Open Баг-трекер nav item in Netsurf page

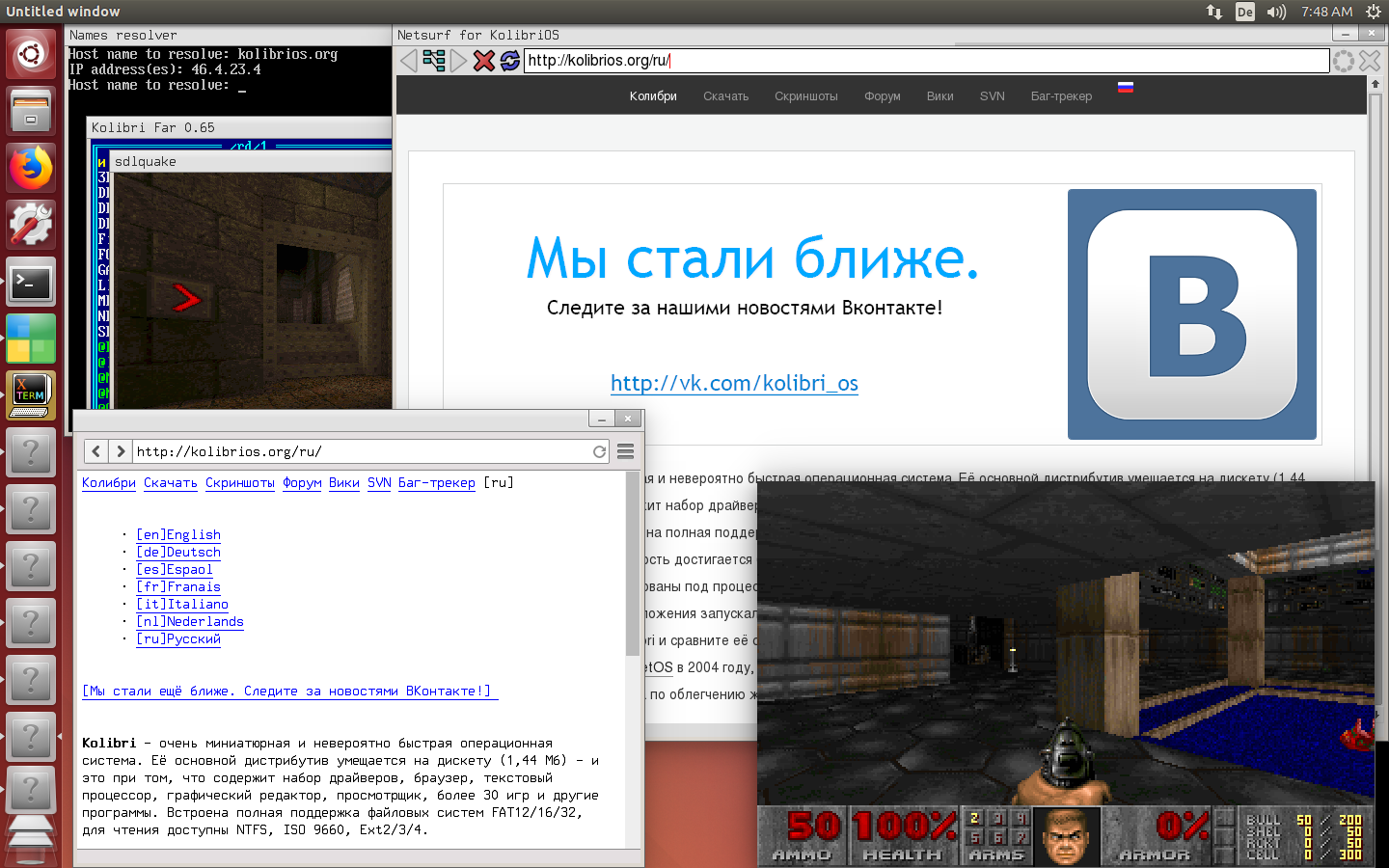[1061, 96]
